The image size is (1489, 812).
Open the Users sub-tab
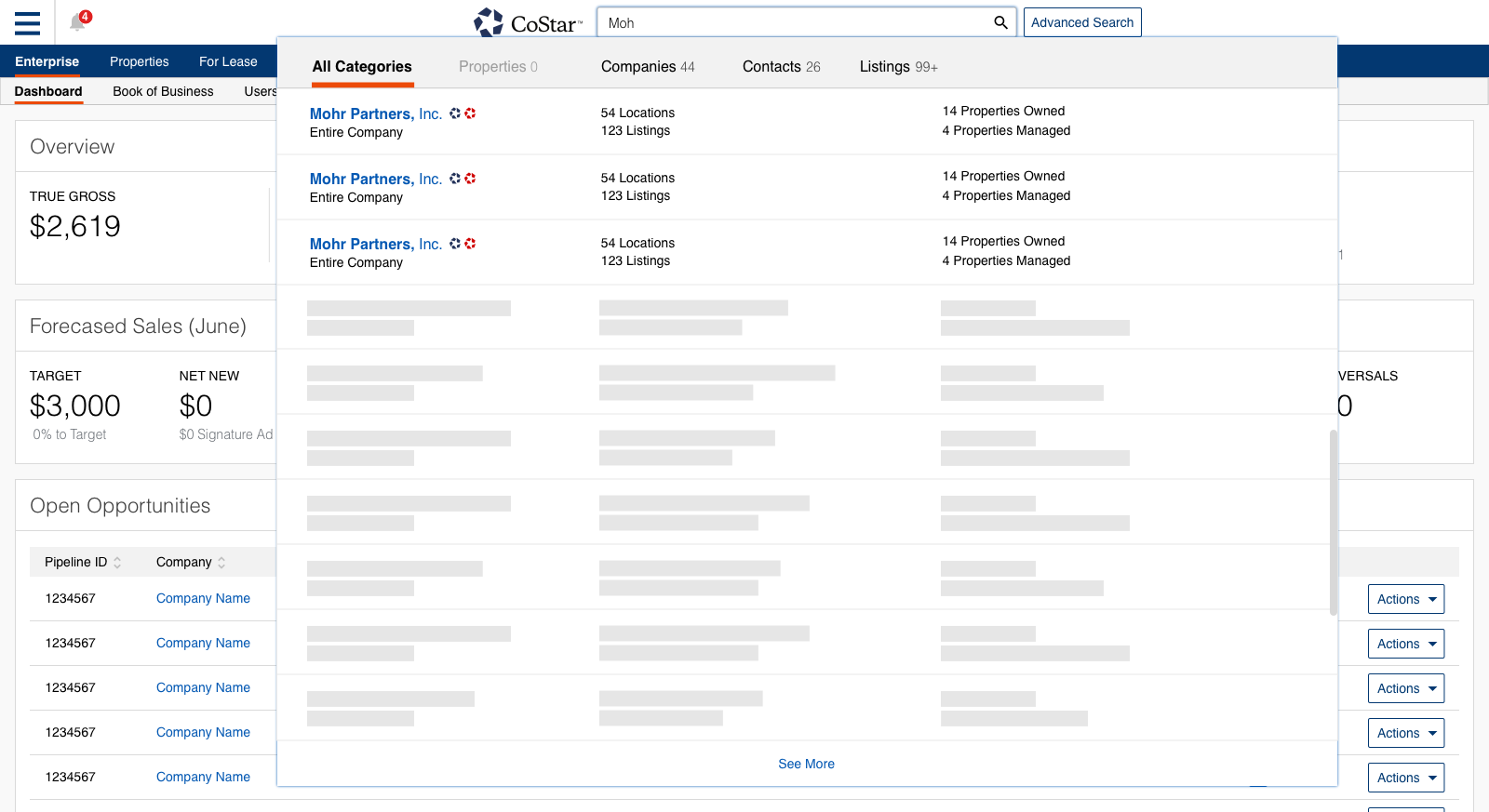(261, 91)
